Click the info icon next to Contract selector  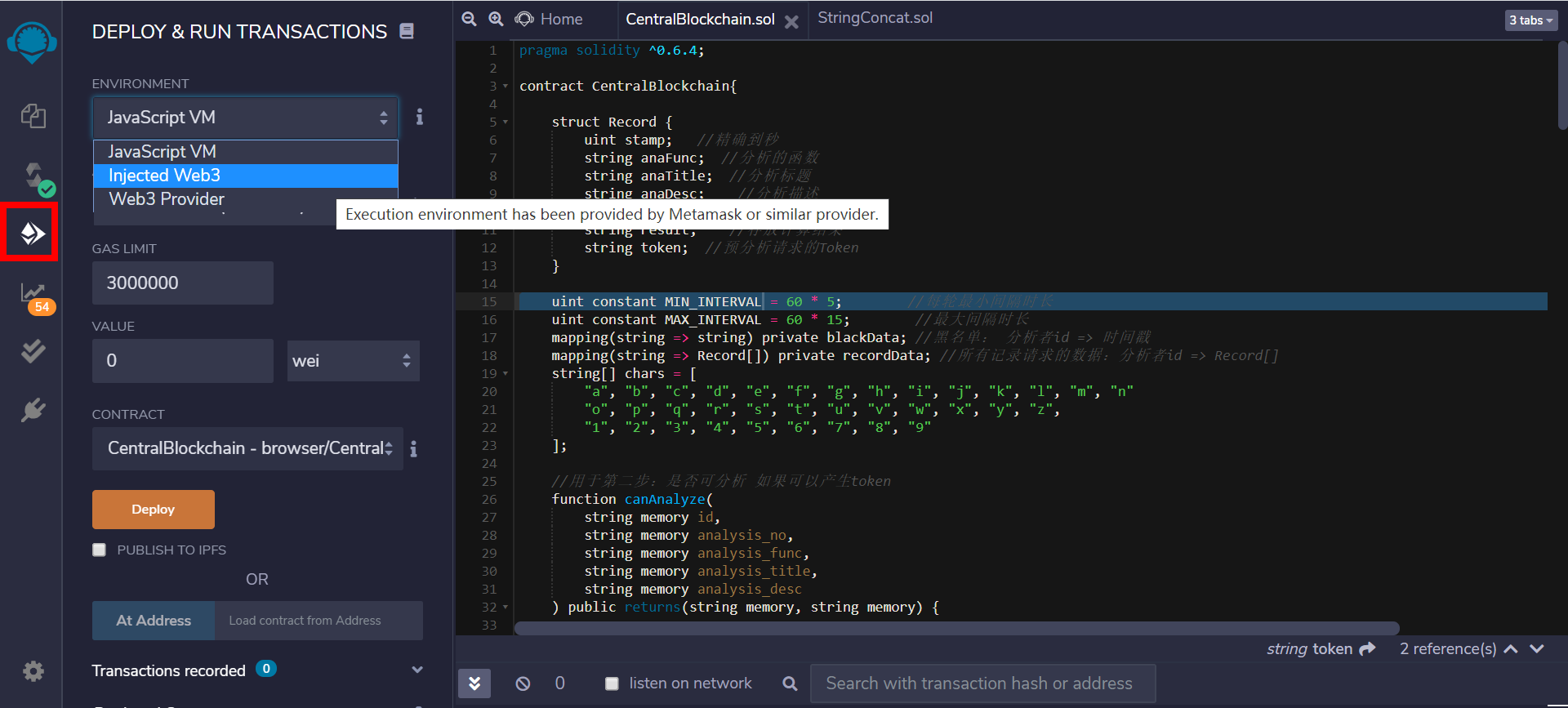pos(414,449)
